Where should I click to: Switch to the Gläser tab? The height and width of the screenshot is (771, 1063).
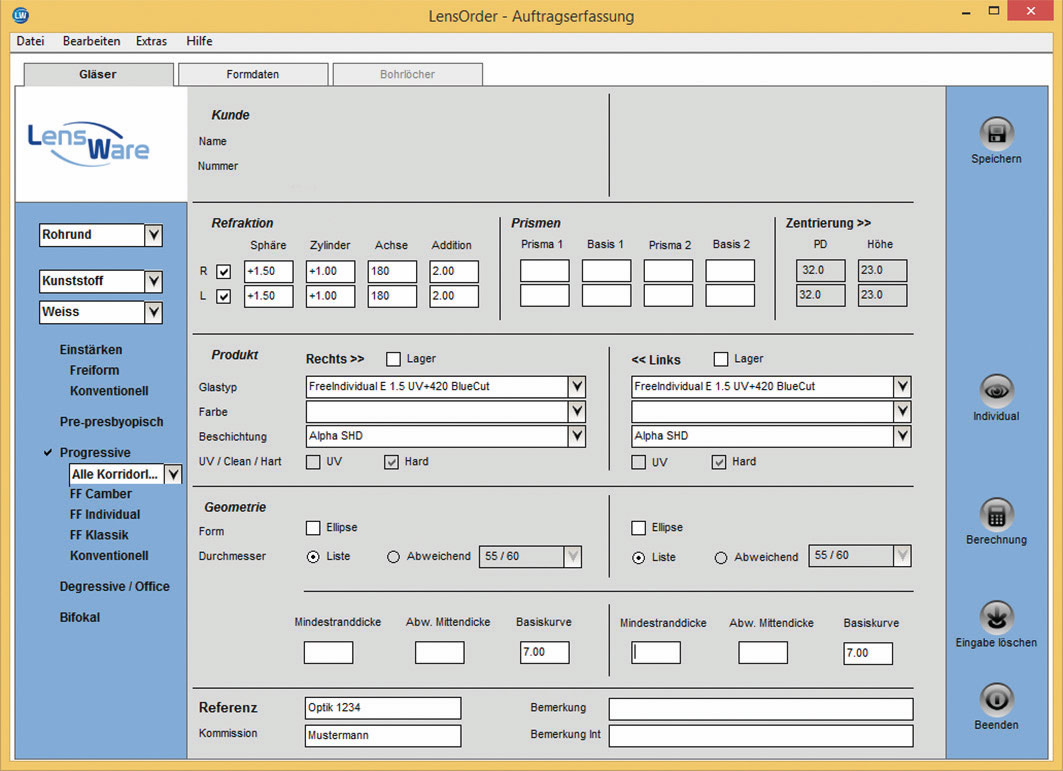(98, 75)
